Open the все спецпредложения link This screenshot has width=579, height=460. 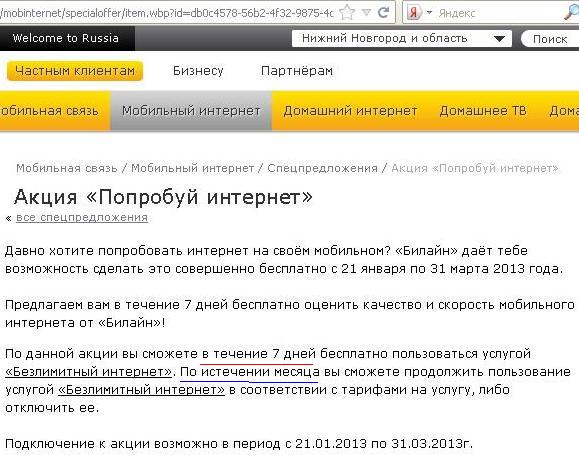point(82,217)
